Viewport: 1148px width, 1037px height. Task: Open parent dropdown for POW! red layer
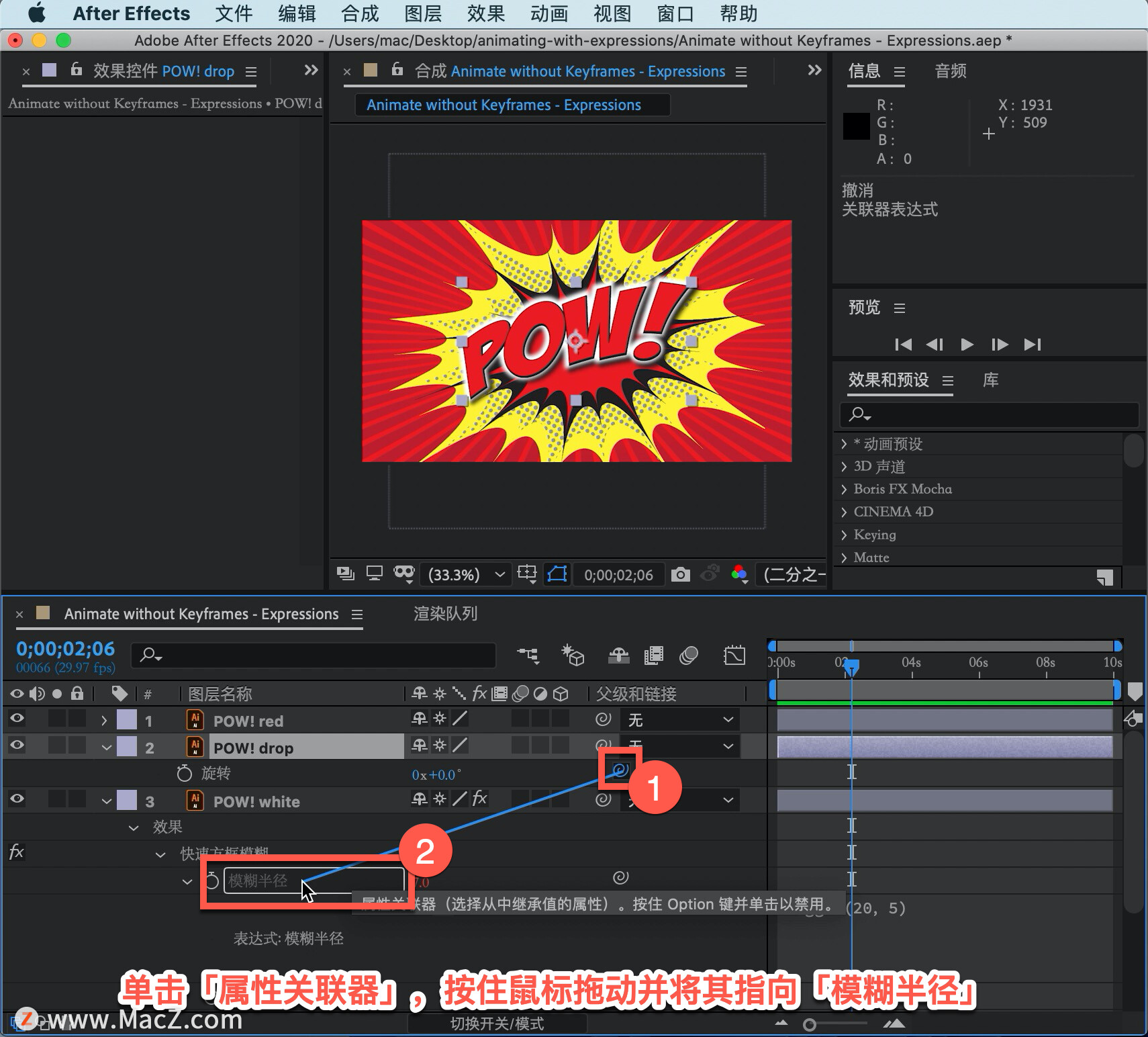click(x=679, y=719)
